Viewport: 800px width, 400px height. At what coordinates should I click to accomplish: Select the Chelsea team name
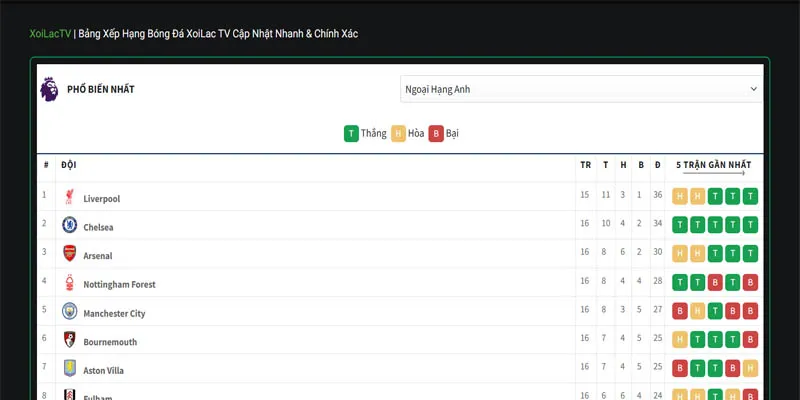point(98,227)
